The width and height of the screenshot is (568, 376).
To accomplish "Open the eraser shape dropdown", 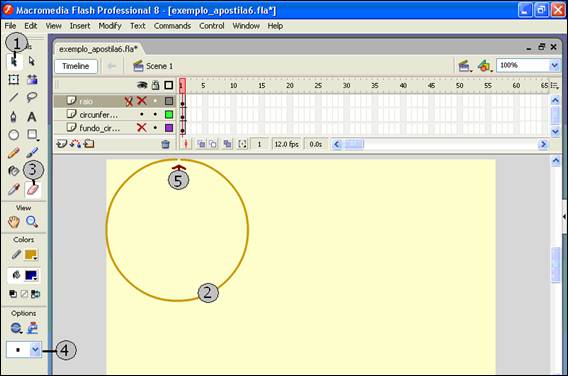I will coord(35,350).
